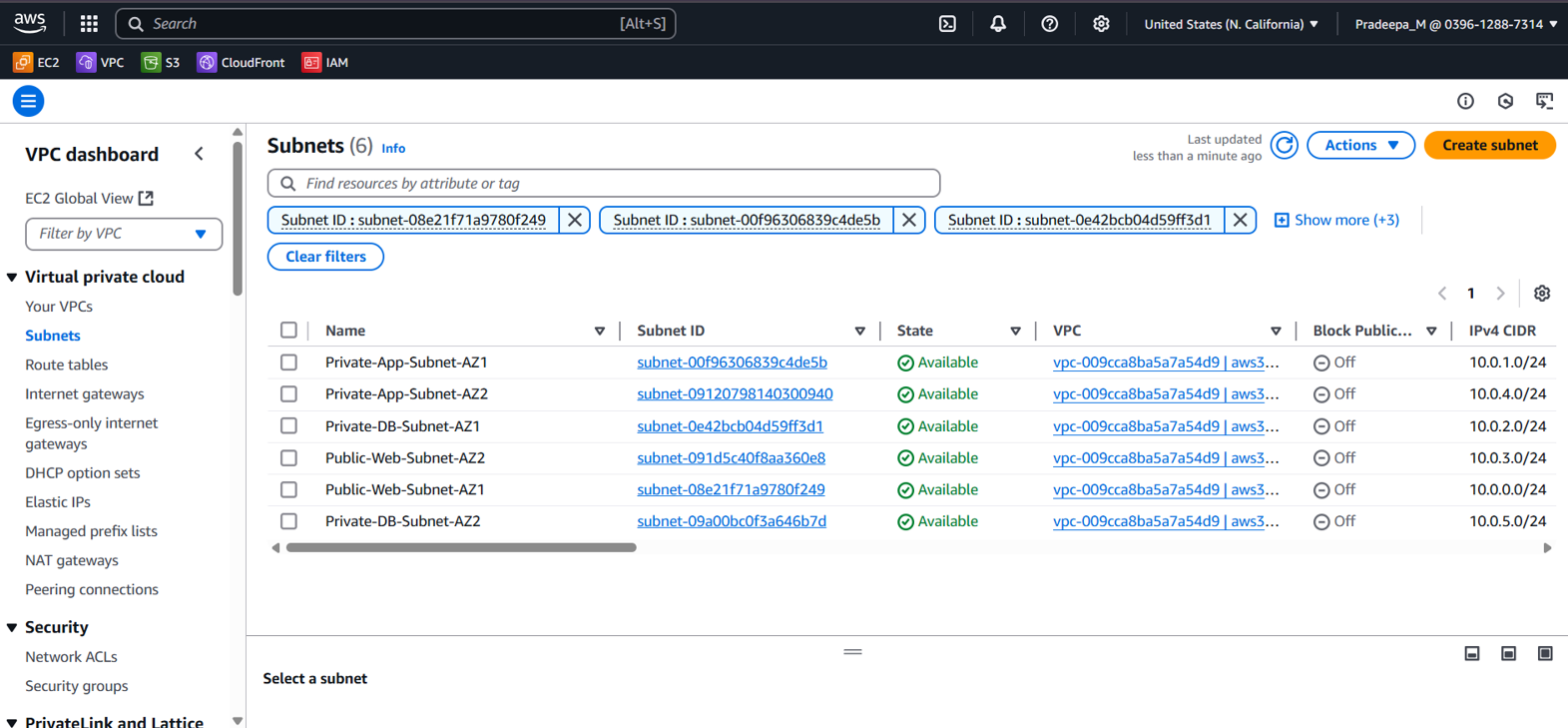Click Create subnet
Viewport: 1568px width, 728px height.
pyautogui.click(x=1490, y=146)
